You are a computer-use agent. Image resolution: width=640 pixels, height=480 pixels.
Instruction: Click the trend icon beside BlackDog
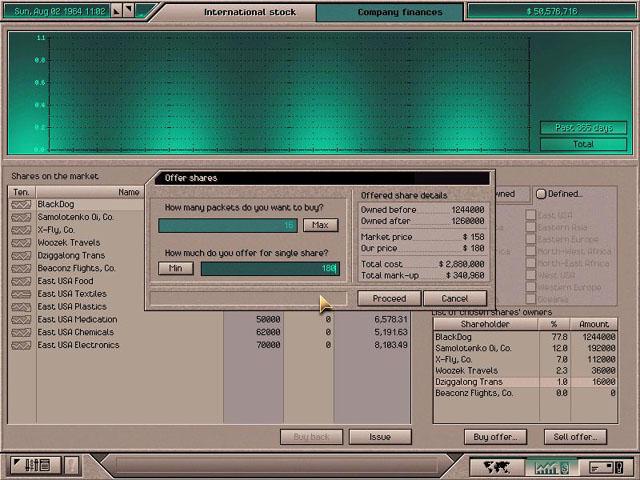click(x=21, y=205)
